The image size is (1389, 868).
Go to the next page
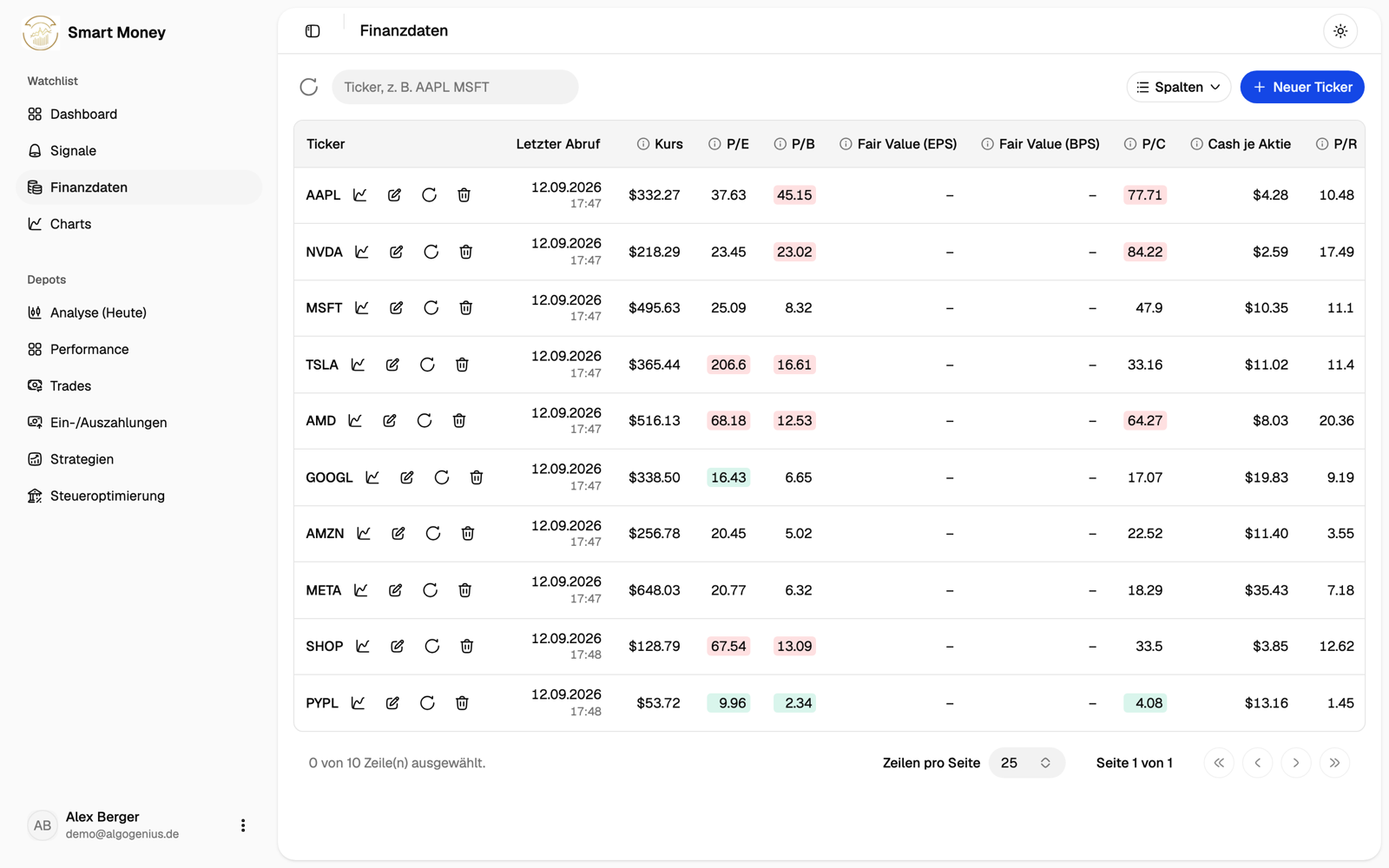1296,763
